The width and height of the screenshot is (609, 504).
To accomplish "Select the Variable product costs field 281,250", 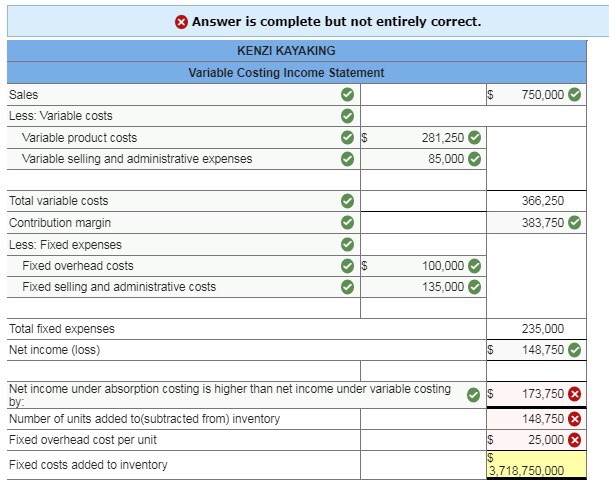I will pyautogui.click(x=423, y=137).
